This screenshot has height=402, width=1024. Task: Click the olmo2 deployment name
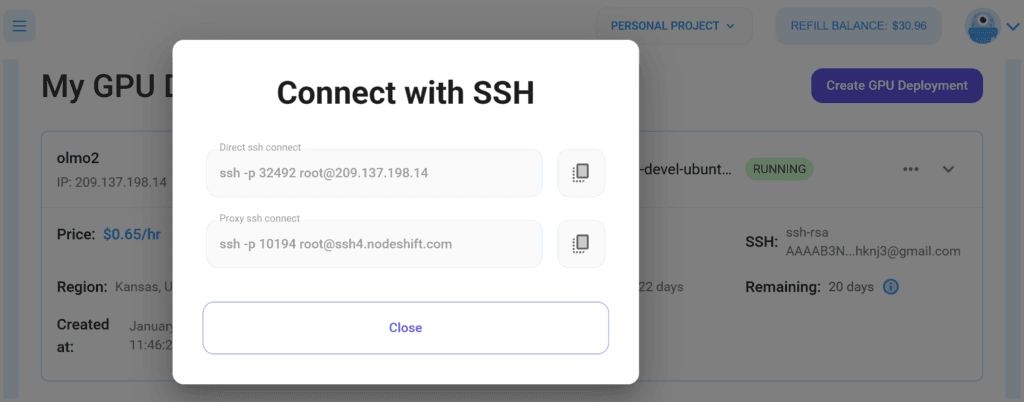78,159
